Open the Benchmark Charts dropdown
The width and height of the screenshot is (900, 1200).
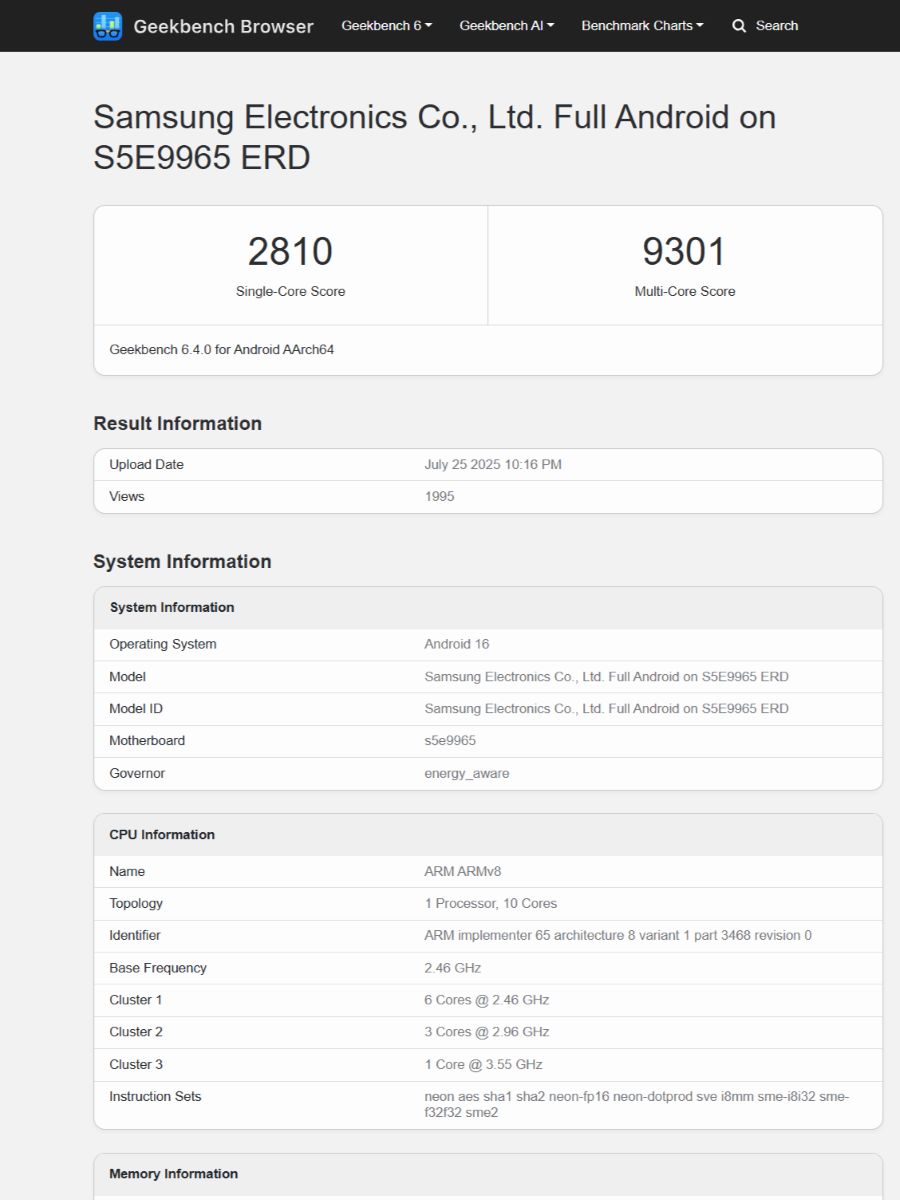point(642,25)
